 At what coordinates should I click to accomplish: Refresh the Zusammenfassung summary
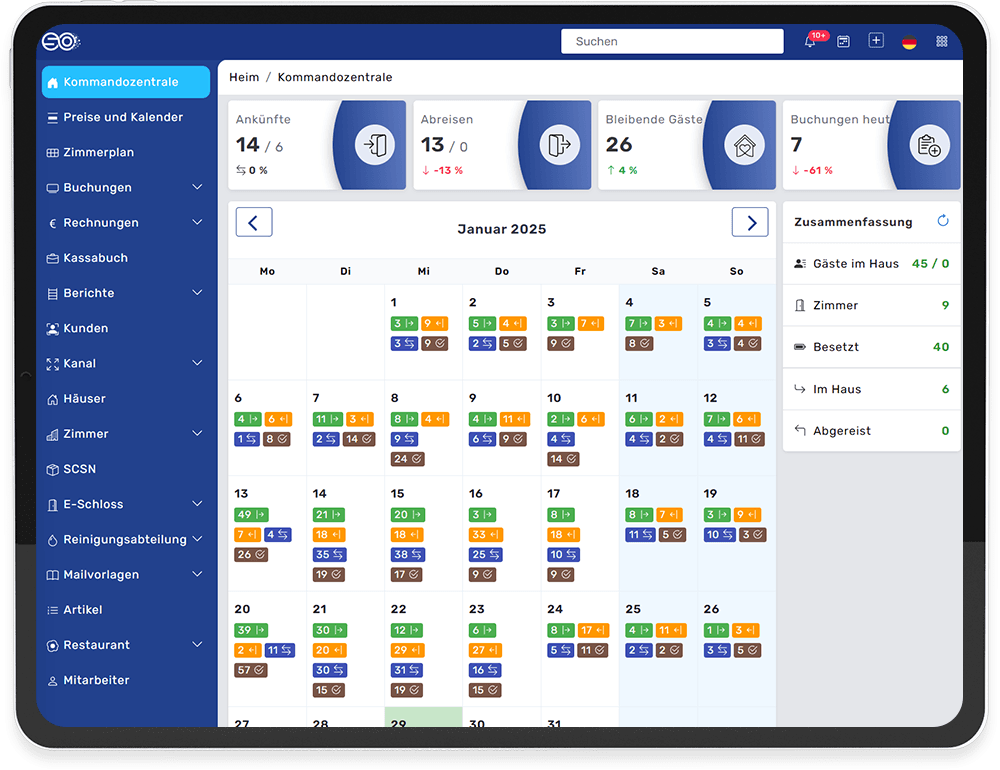click(x=943, y=221)
